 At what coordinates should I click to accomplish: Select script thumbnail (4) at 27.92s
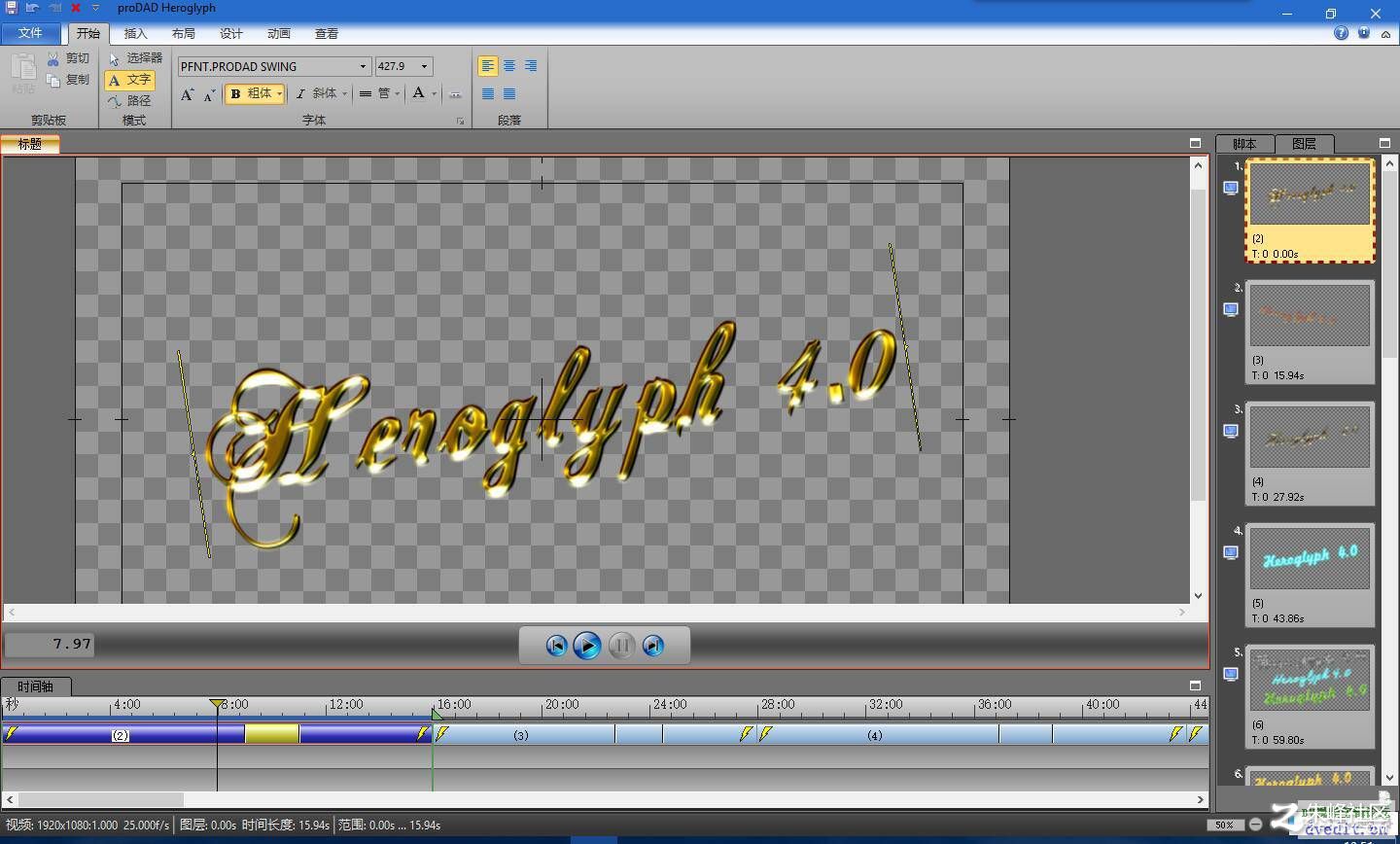click(x=1310, y=454)
